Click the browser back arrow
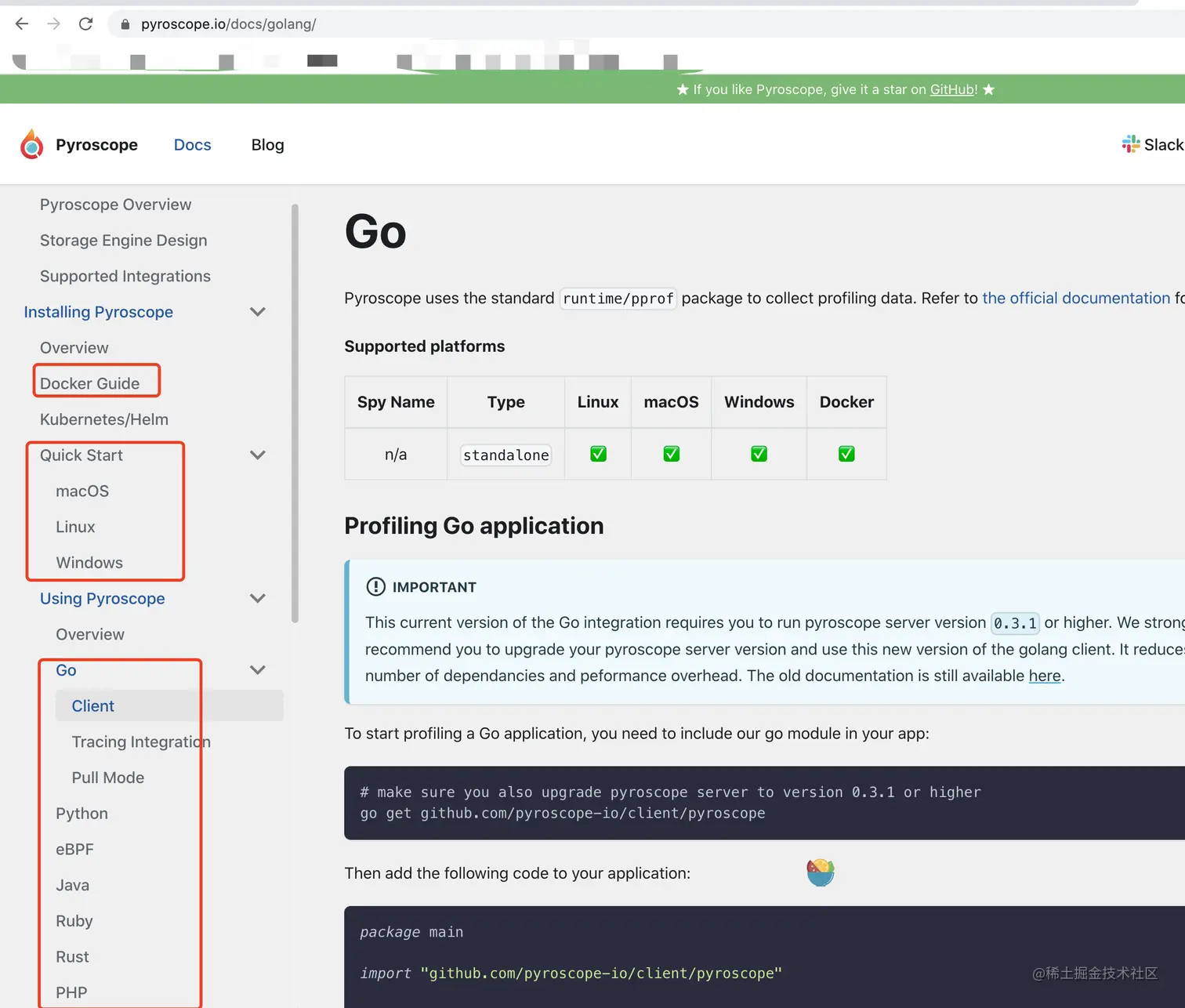 [x=22, y=24]
